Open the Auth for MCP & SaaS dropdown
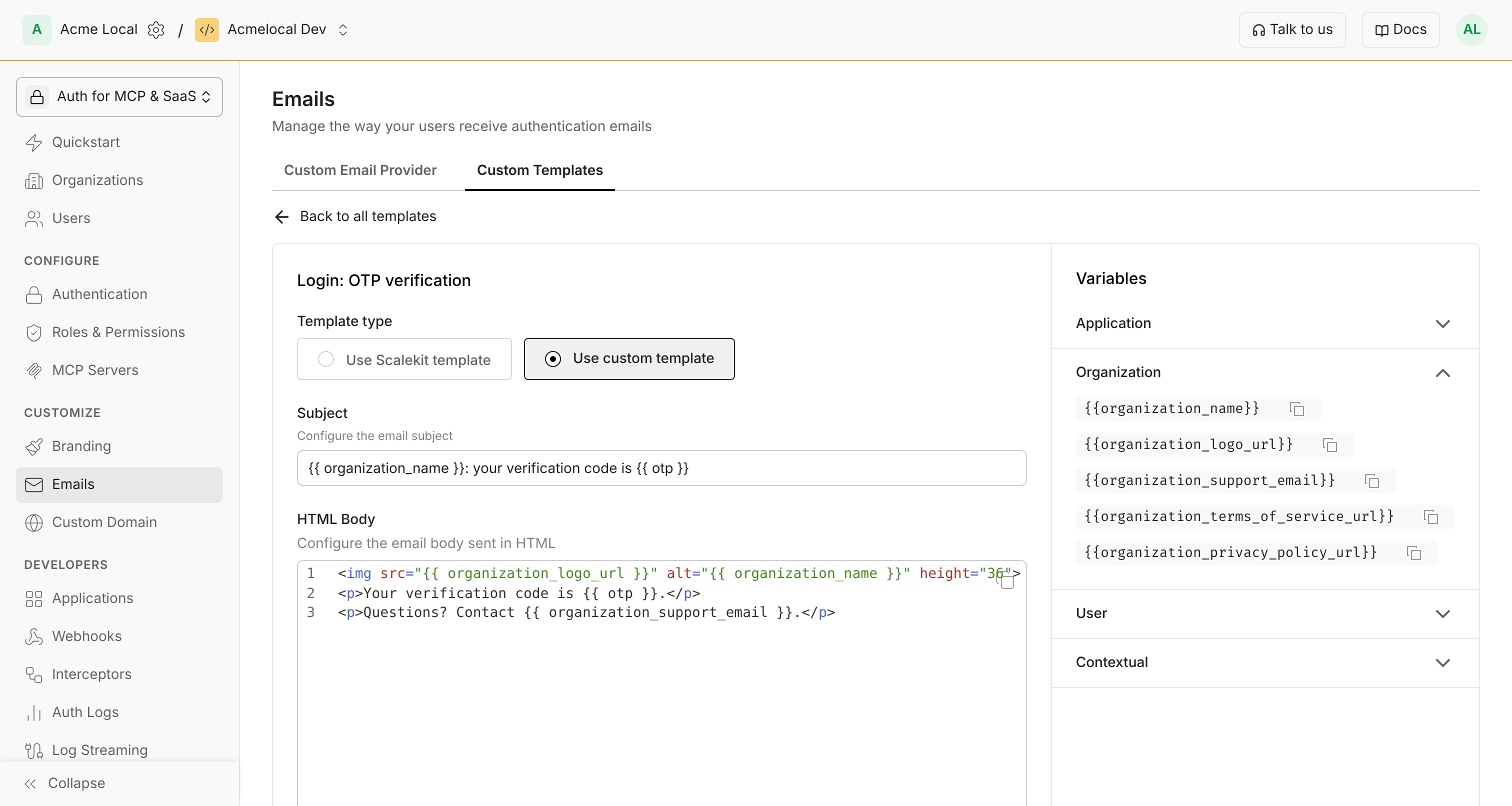The image size is (1512, 806). click(x=119, y=97)
